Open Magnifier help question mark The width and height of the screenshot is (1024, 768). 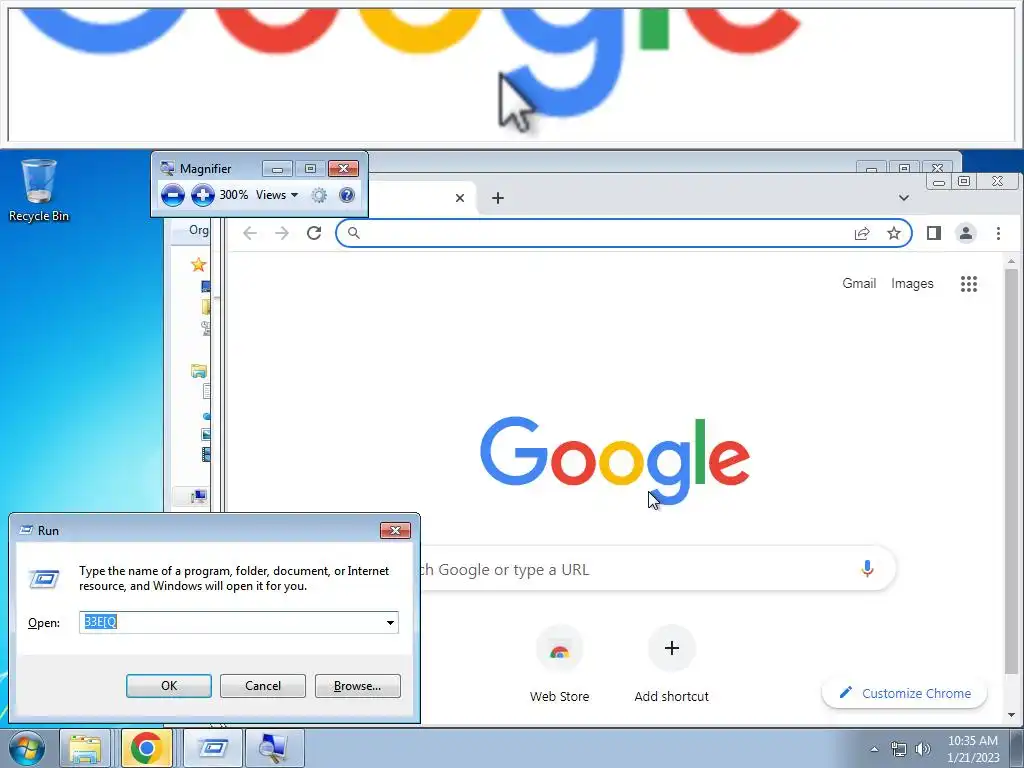347,195
